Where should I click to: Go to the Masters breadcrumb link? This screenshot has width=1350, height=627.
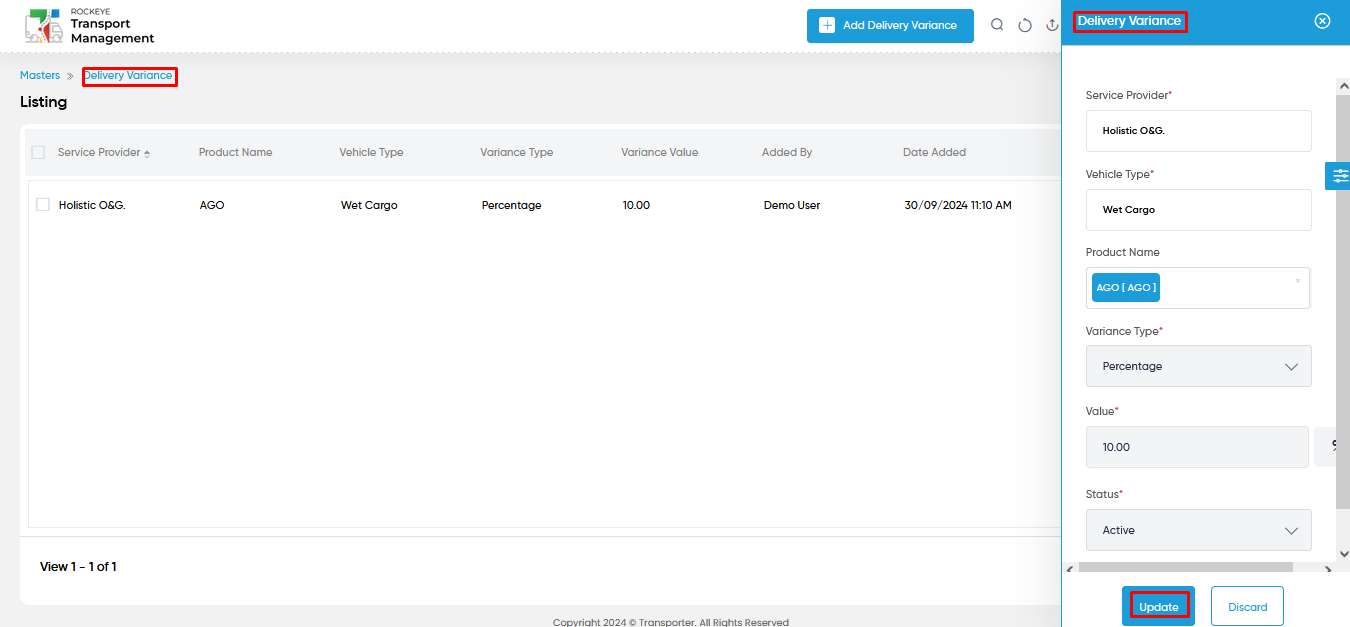point(40,76)
